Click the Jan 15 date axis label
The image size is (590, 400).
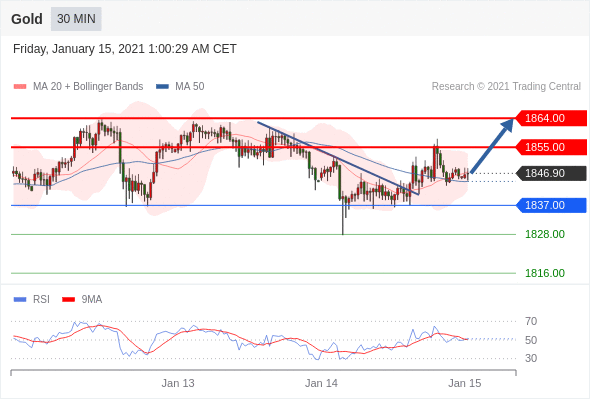coord(465,383)
